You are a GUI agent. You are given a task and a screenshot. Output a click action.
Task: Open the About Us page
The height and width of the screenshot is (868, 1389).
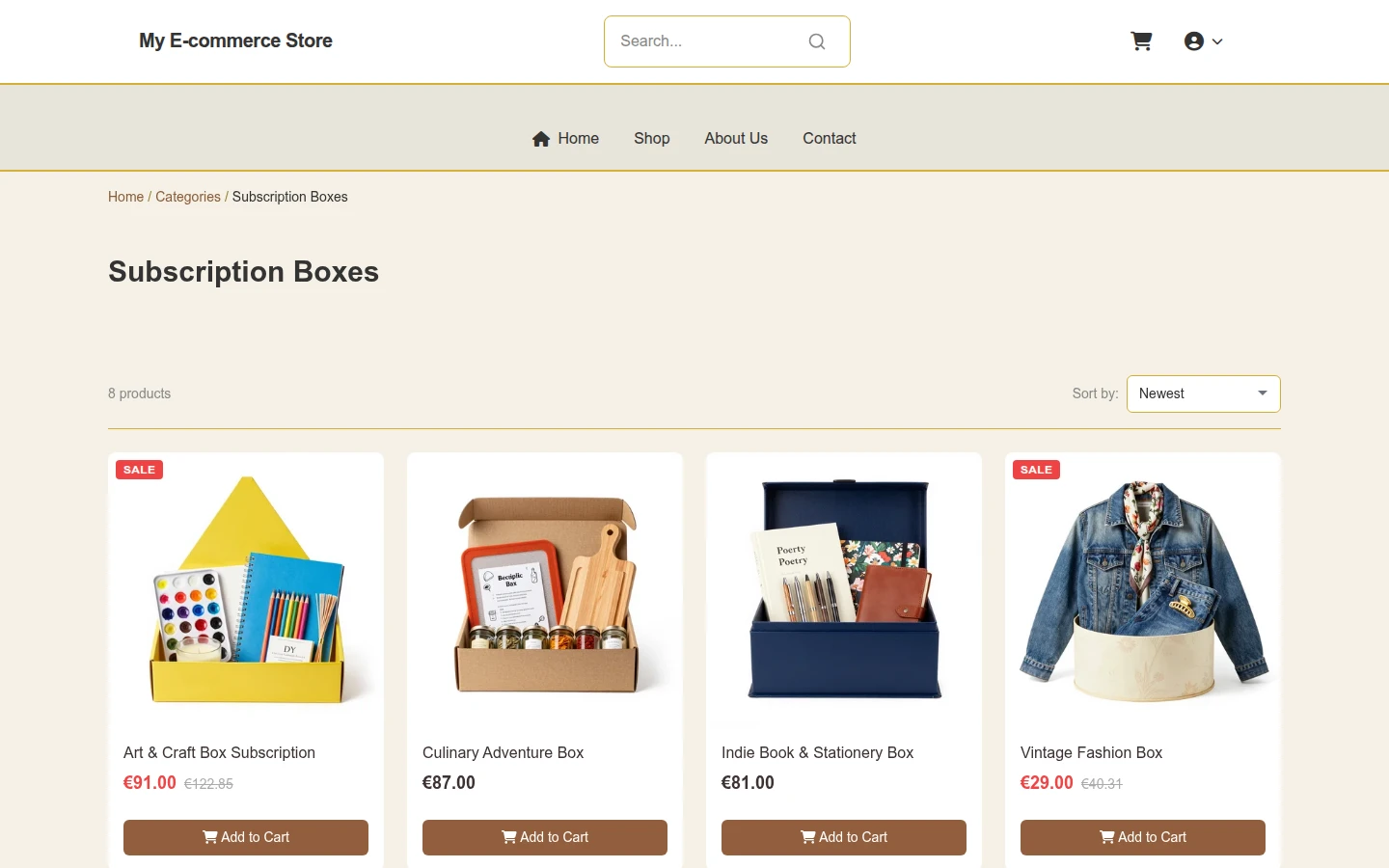736,139
